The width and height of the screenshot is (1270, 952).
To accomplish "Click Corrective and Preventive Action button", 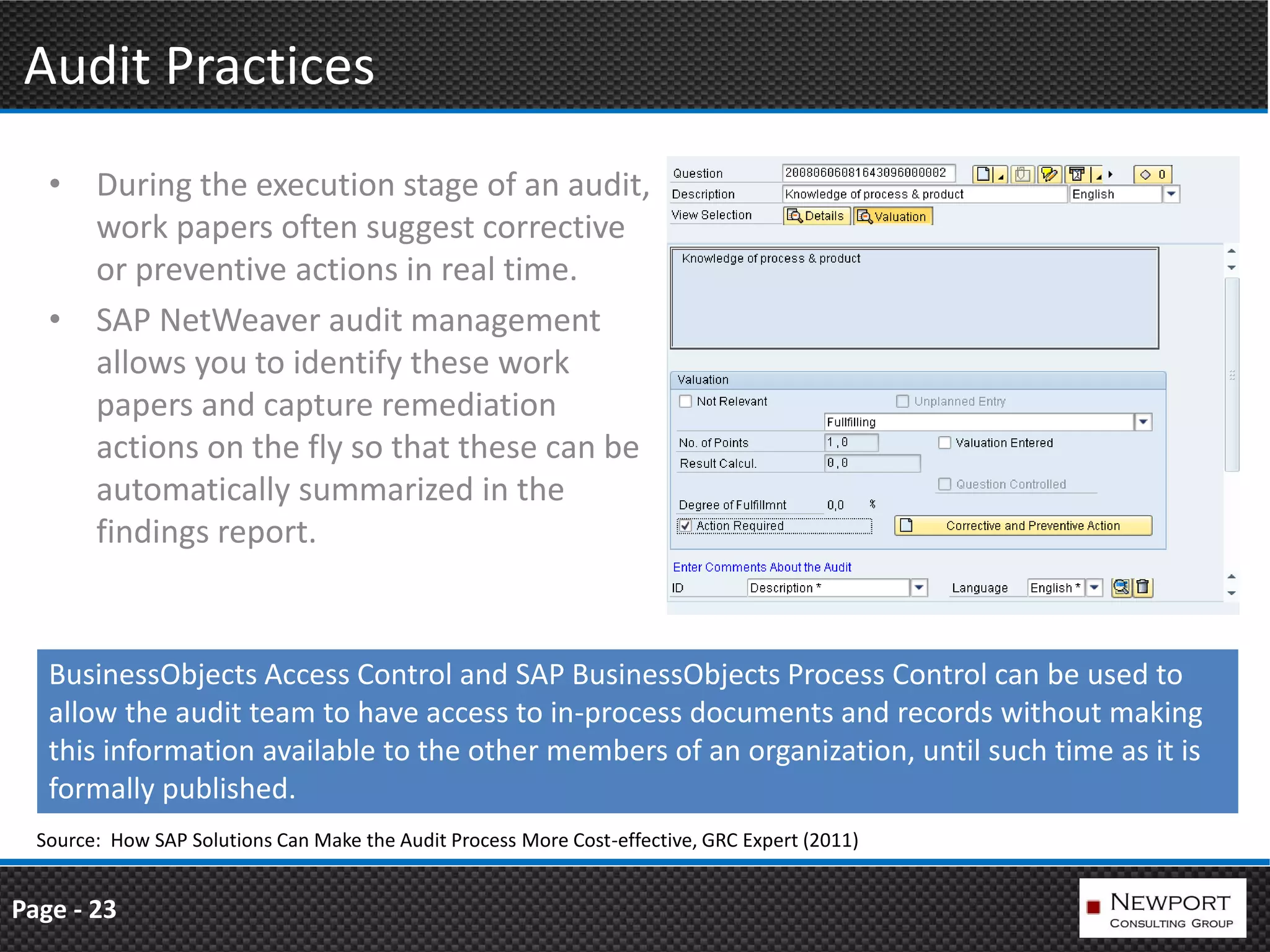I will coord(1023,526).
